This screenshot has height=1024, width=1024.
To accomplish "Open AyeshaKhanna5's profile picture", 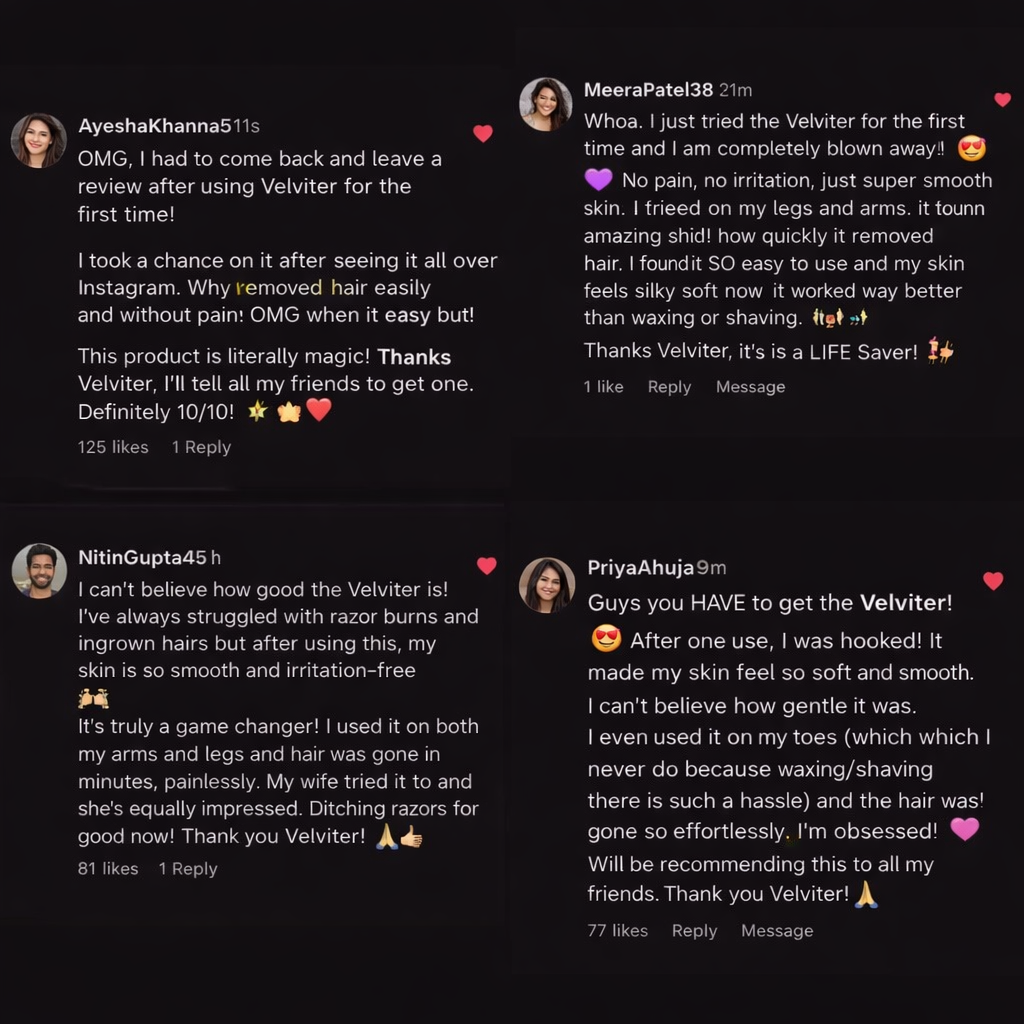I will tap(38, 140).
